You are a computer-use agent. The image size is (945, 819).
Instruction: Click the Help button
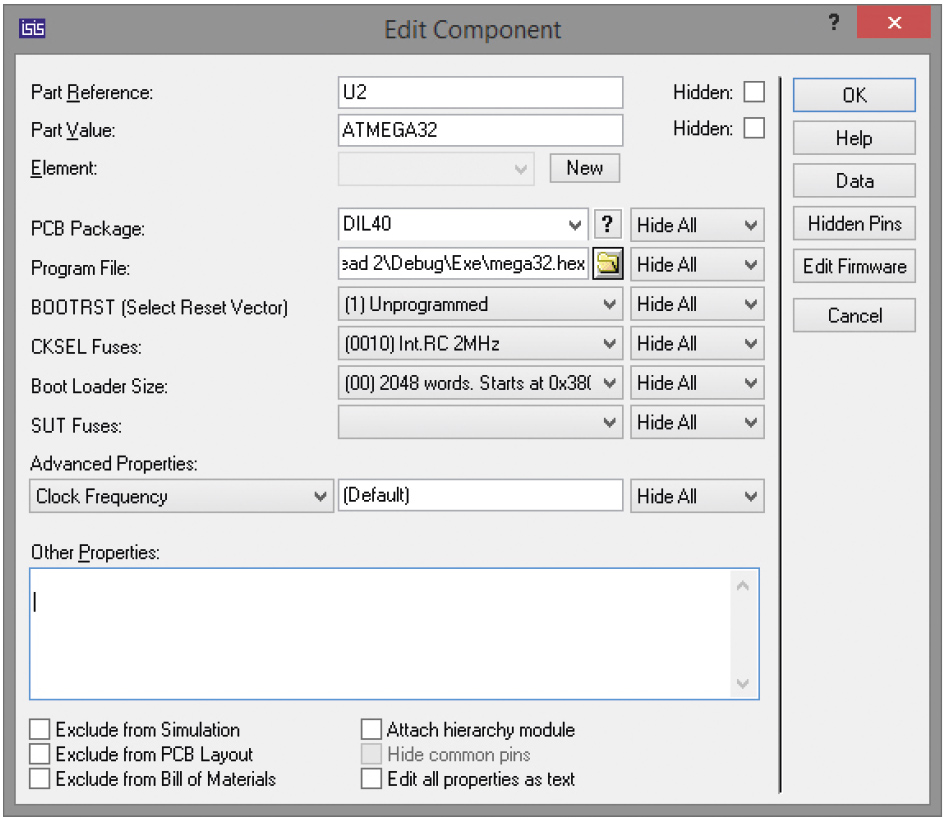[854, 138]
